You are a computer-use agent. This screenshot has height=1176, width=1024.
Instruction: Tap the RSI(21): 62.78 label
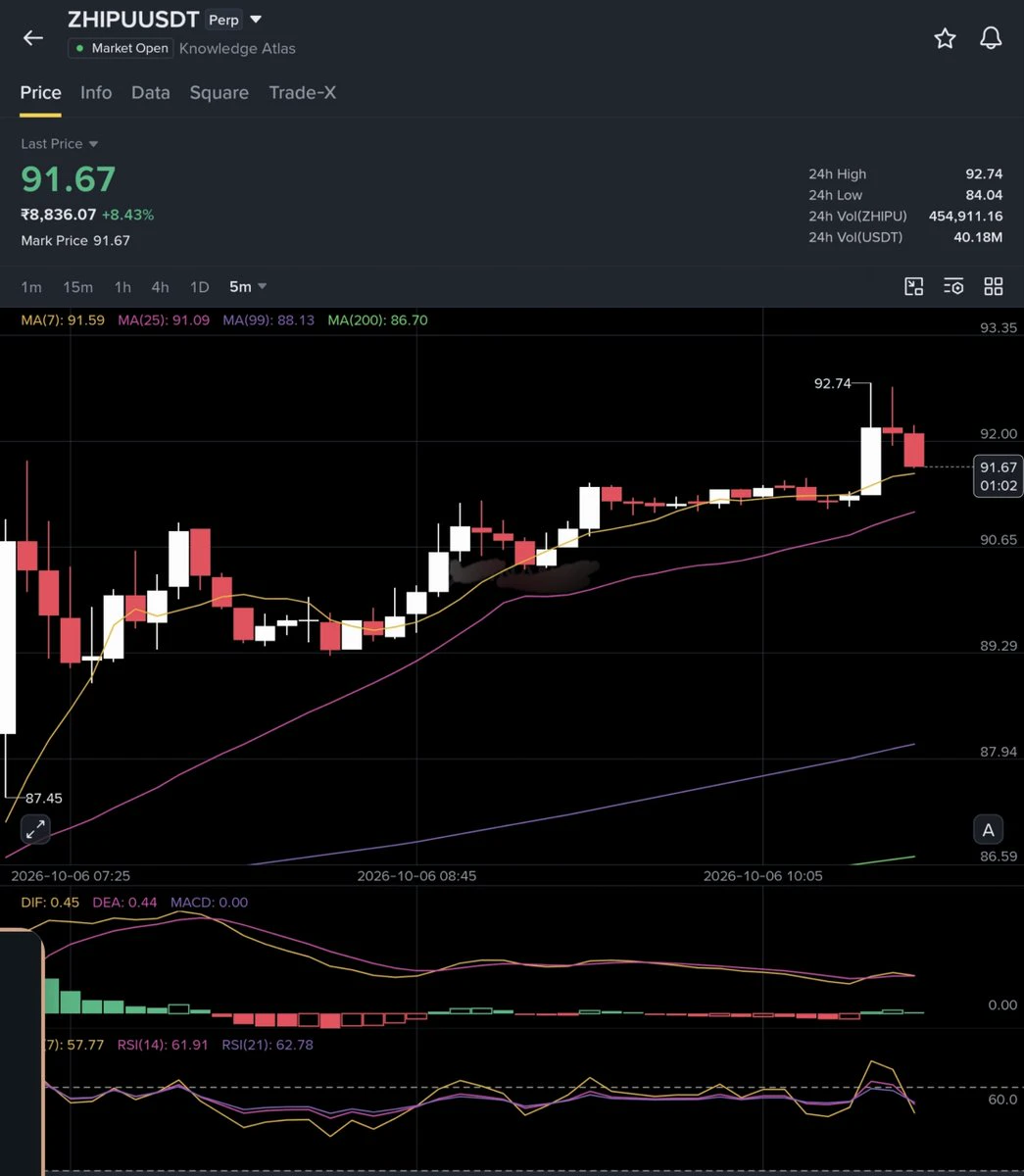268,1045
